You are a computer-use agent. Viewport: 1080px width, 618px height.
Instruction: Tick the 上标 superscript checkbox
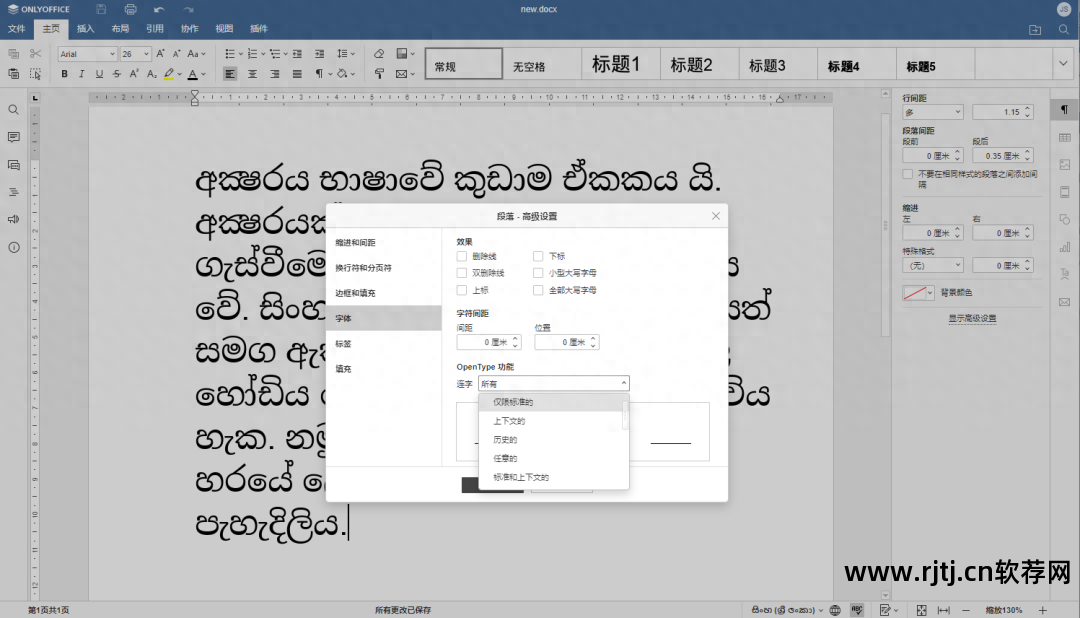pyautogui.click(x=462, y=290)
